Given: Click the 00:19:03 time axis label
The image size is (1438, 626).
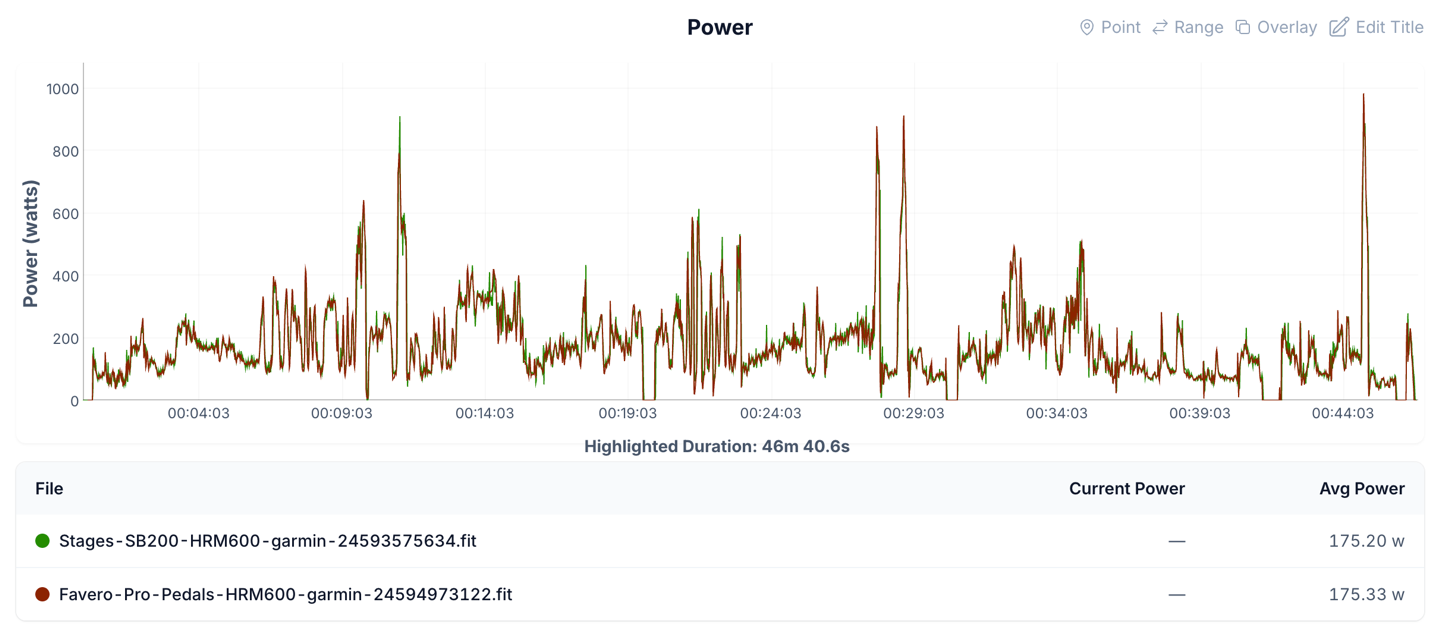Looking at the screenshot, I should click(x=628, y=413).
